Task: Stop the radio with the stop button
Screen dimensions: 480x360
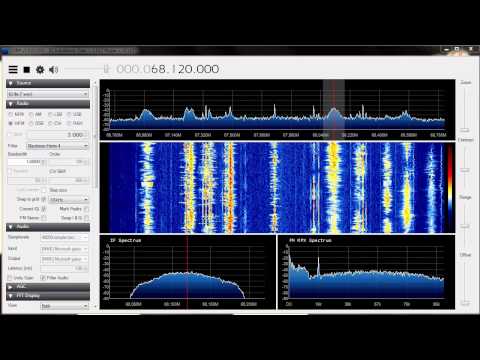Action: click(27, 70)
